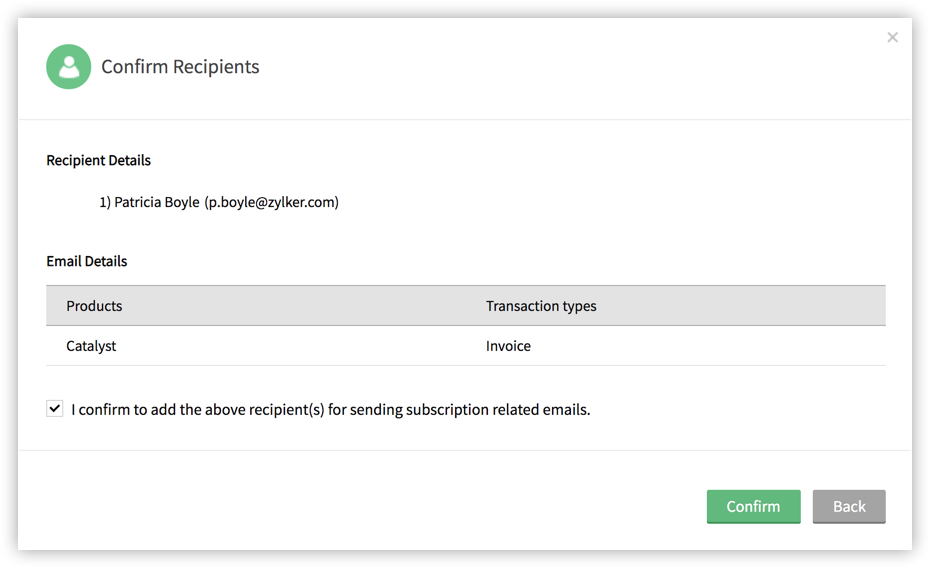The image size is (930, 568).
Task: Click 'subscription related emails' in confirmation text
Action: pos(498,410)
